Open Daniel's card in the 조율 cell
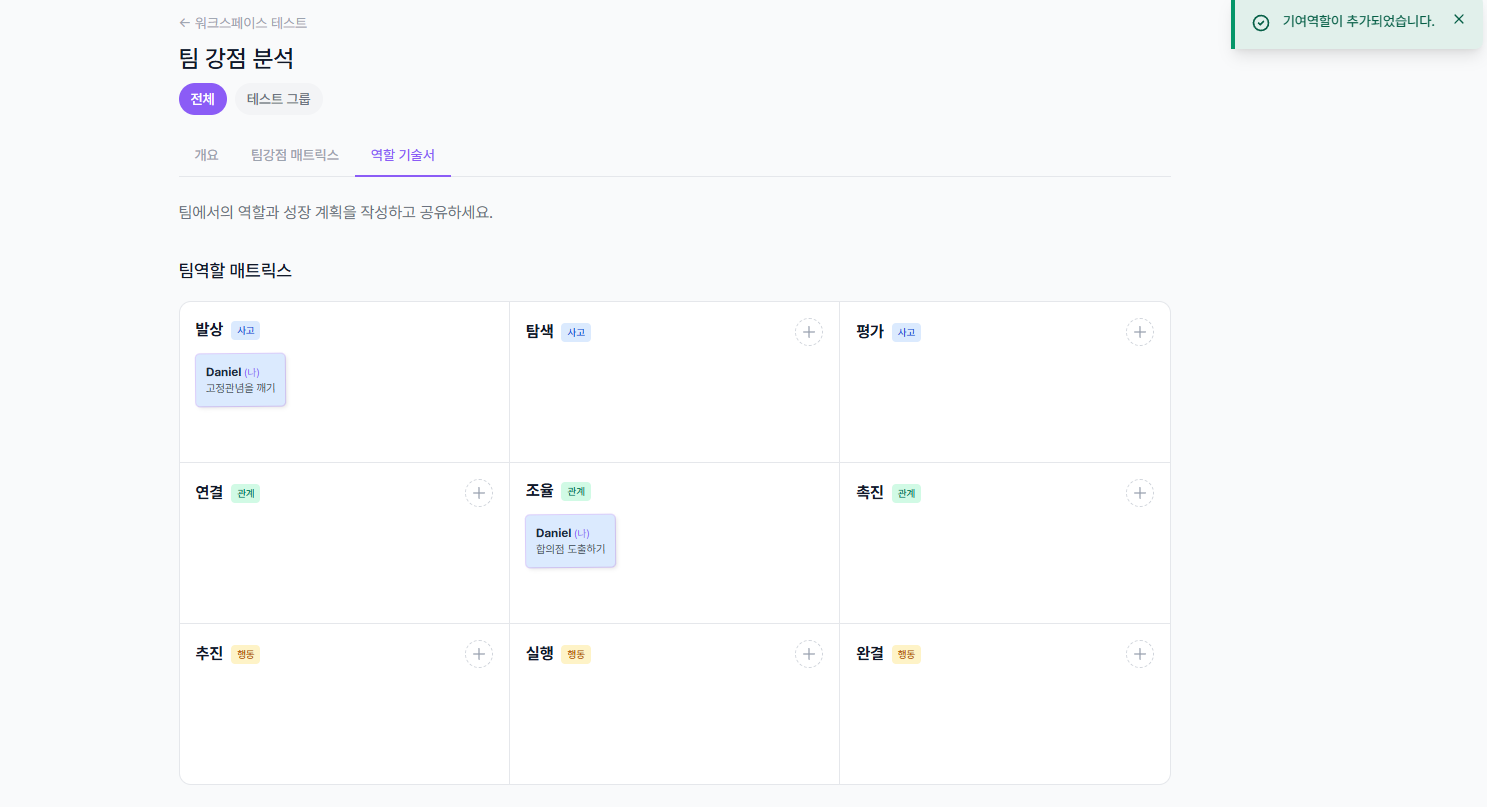The height and width of the screenshot is (807, 1487). coord(570,540)
